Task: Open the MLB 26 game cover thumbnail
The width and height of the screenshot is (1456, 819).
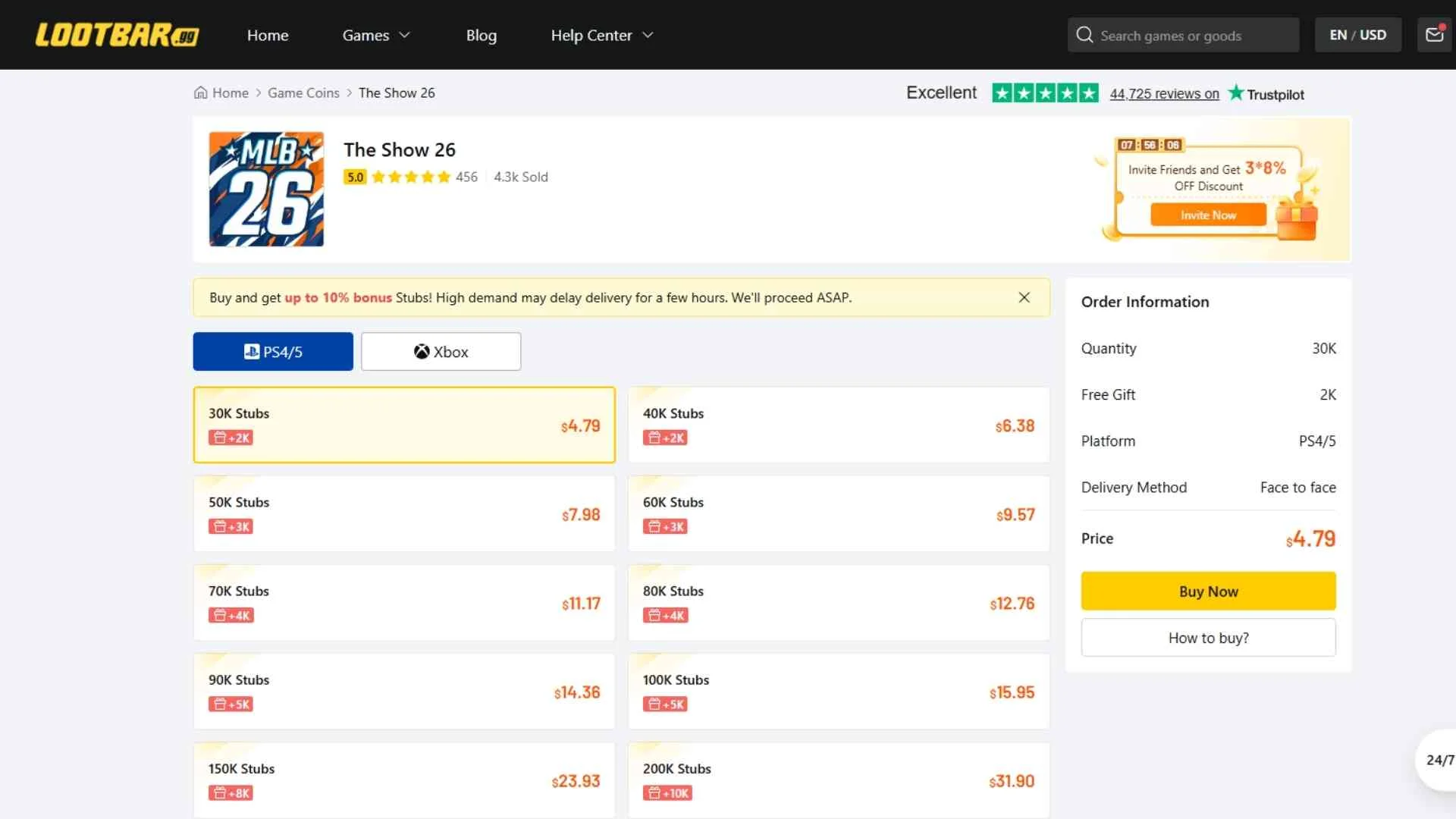Action: point(266,189)
